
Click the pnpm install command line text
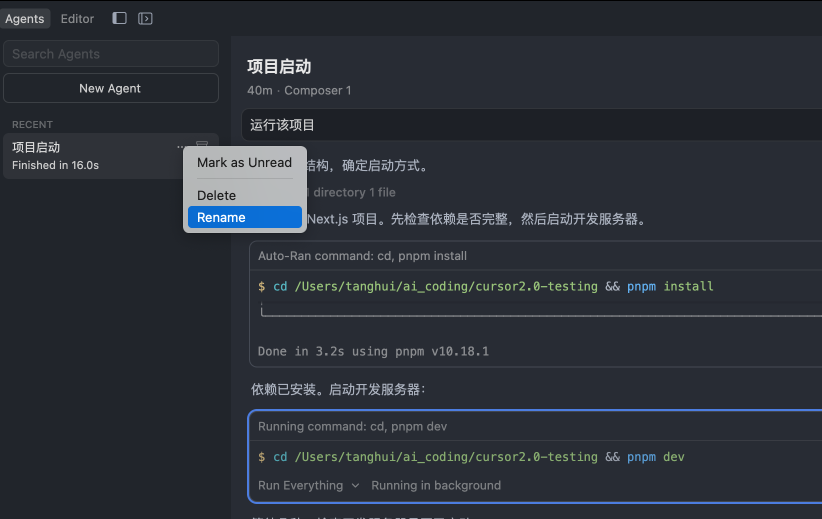pyautogui.click(x=493, y=286)
